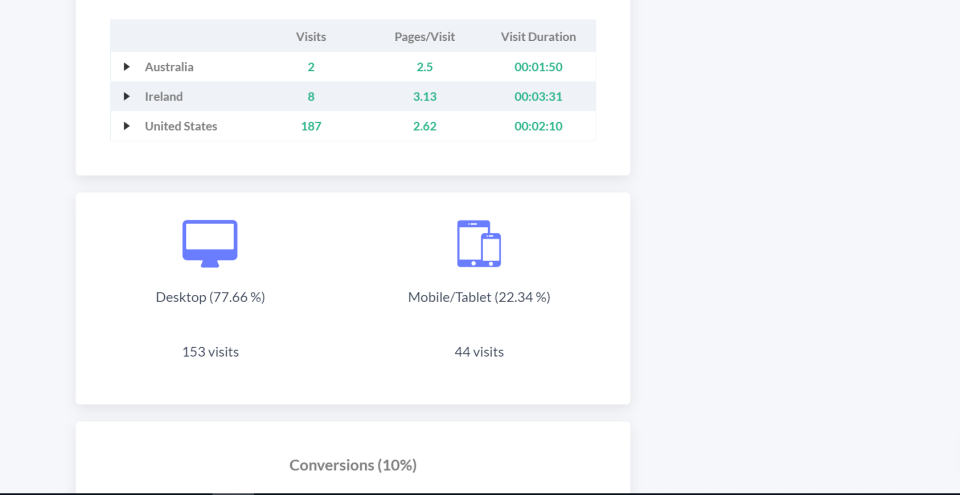This screenshot has width=960, height=495.
Task: Select the Pages/Visit column header
Action: pyautogui.click(x=425, y=37)
